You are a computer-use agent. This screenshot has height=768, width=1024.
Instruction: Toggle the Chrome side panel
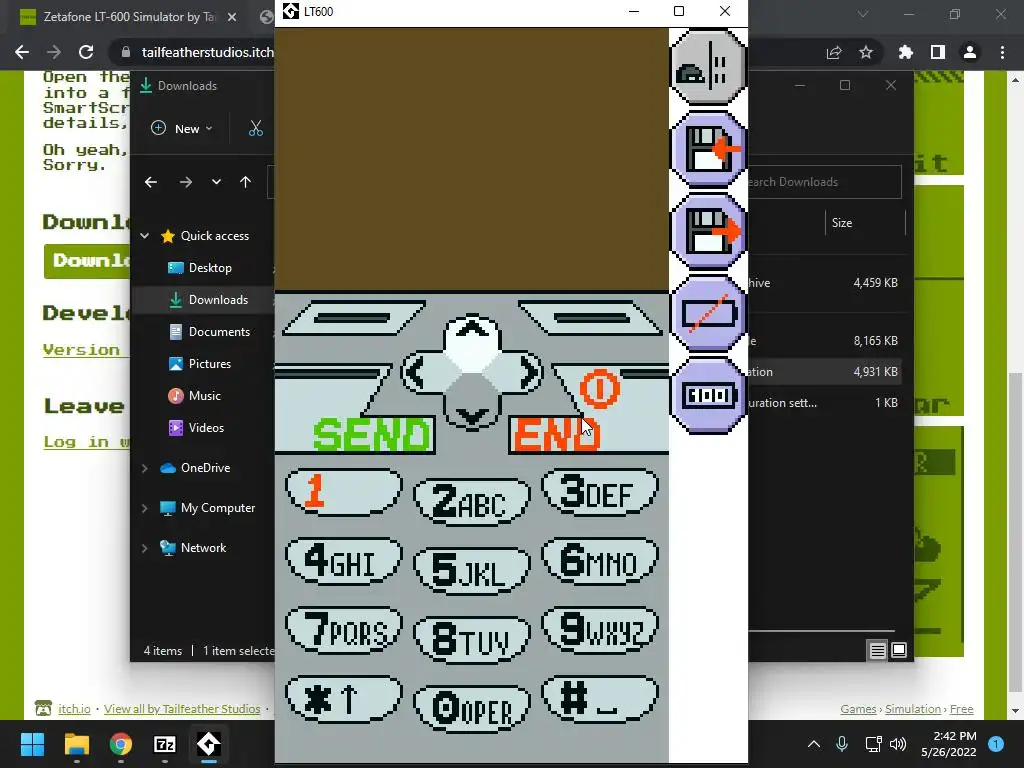[938, 52]
